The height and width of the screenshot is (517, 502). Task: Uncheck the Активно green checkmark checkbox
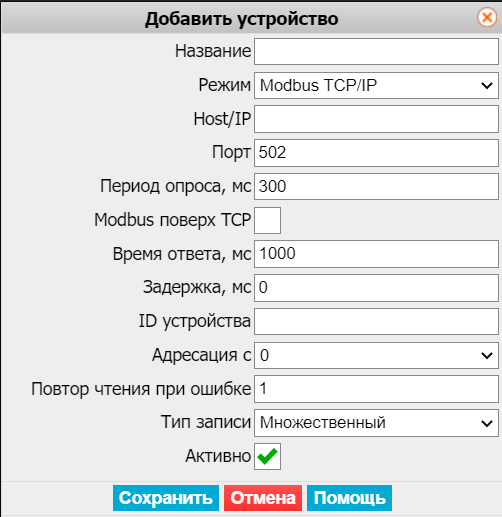point(267,456)
